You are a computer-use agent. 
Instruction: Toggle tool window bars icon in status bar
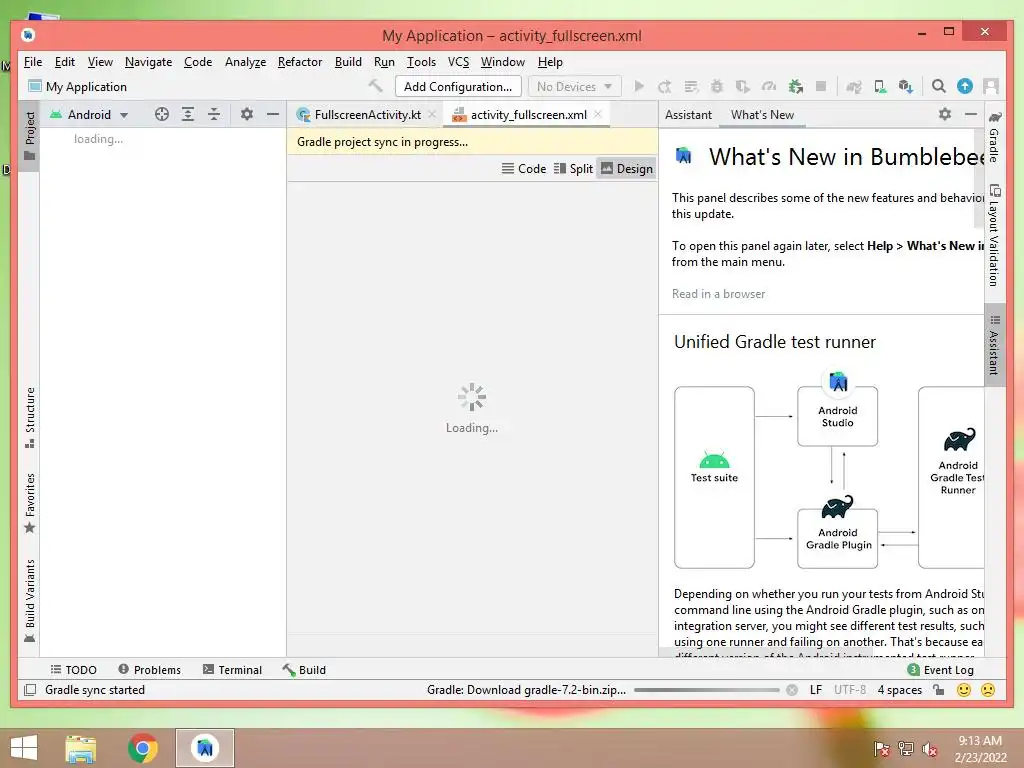[30, 690]
